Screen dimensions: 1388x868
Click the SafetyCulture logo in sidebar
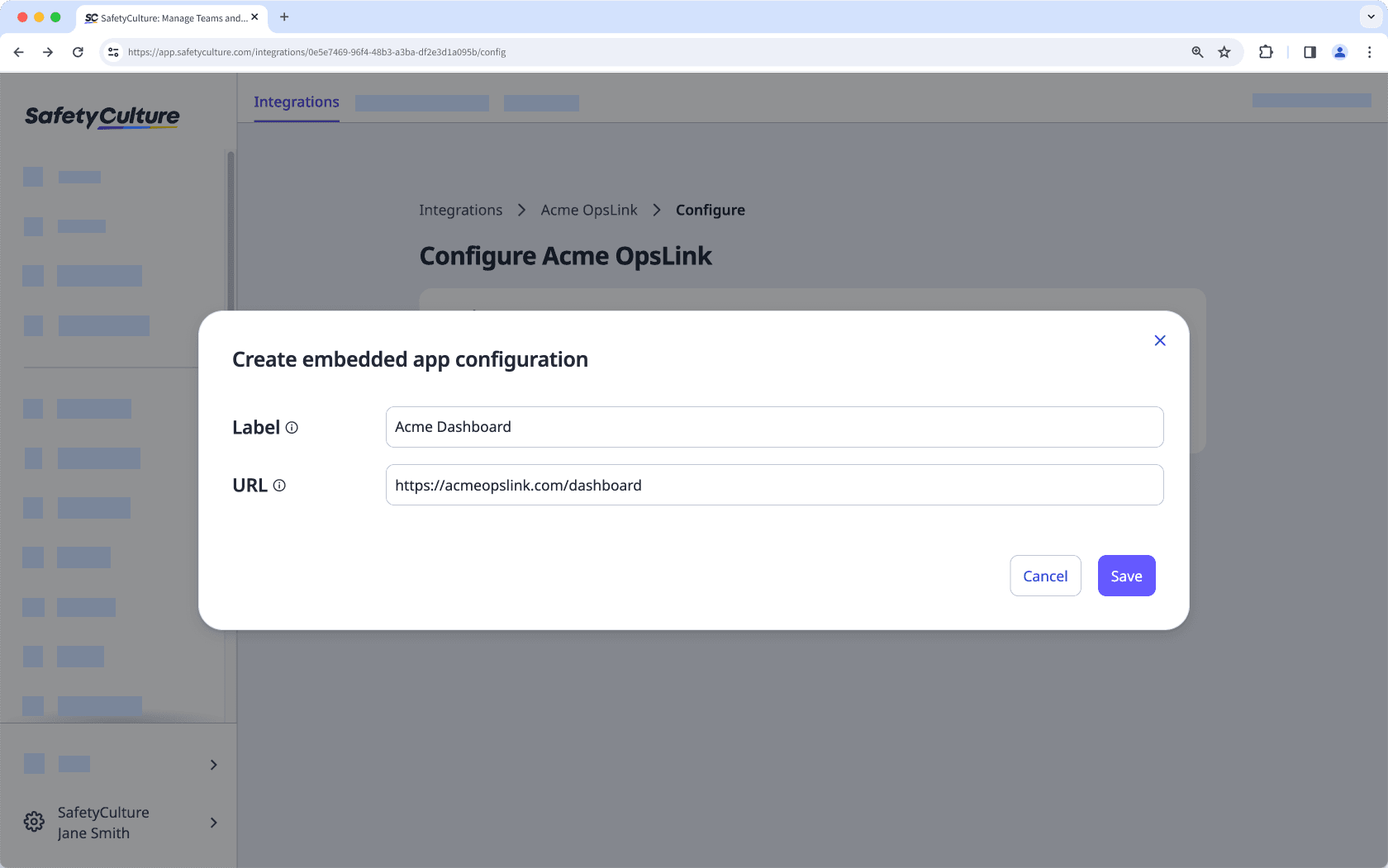(102, 116)
